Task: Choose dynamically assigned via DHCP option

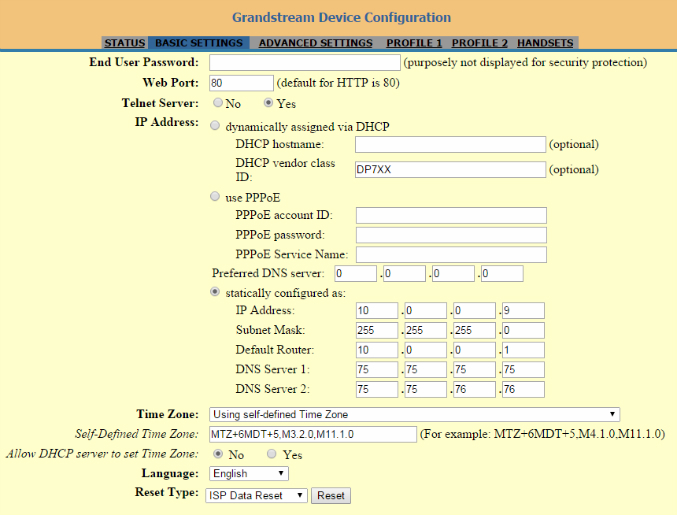Action: (215, 126)
